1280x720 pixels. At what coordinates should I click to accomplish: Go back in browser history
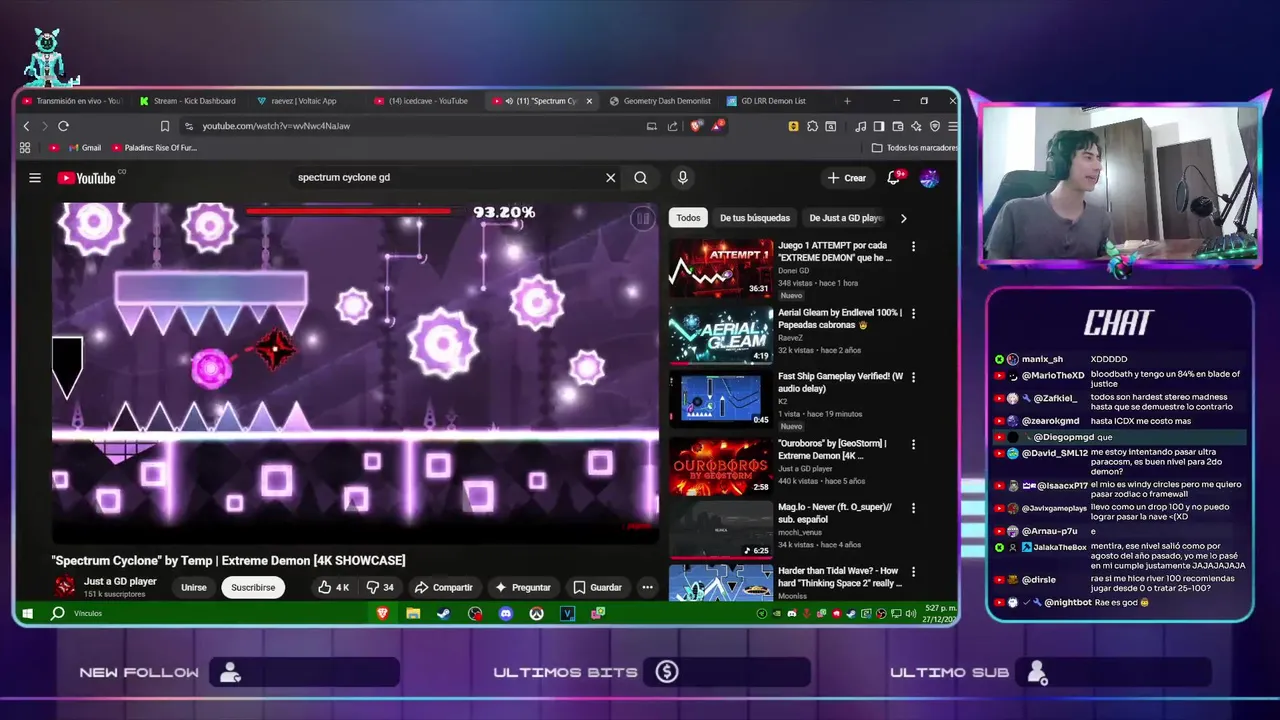pyautogui.click(x=27, y=126)
